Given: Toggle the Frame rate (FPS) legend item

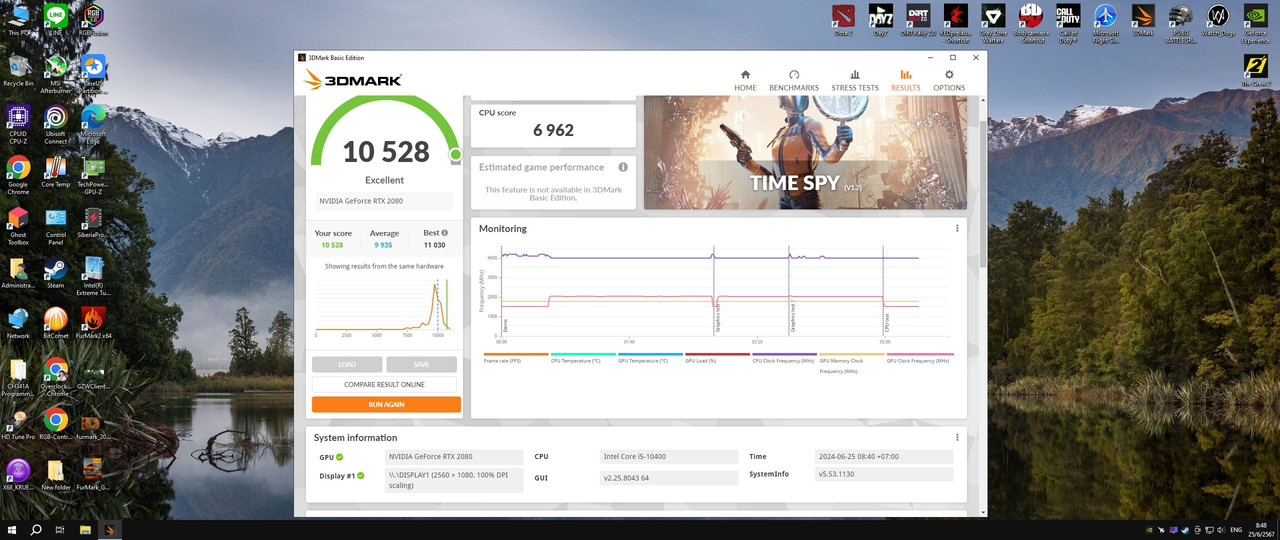Looking at the screenshot, I should coord(515,358).
